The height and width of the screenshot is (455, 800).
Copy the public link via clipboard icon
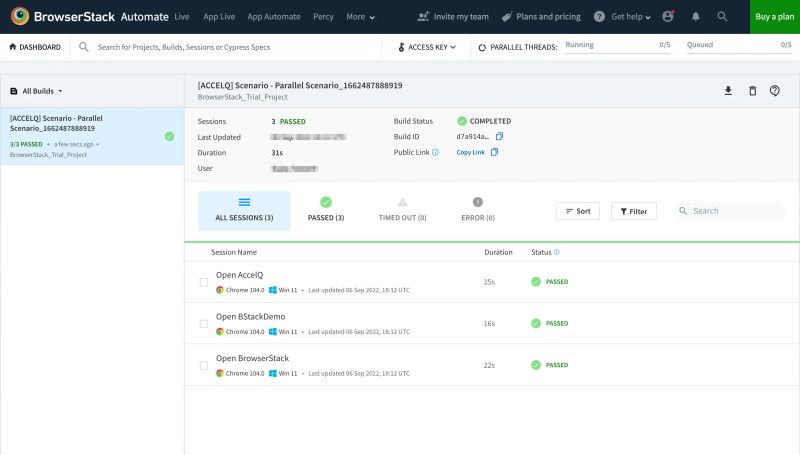[x=494, y=152]
